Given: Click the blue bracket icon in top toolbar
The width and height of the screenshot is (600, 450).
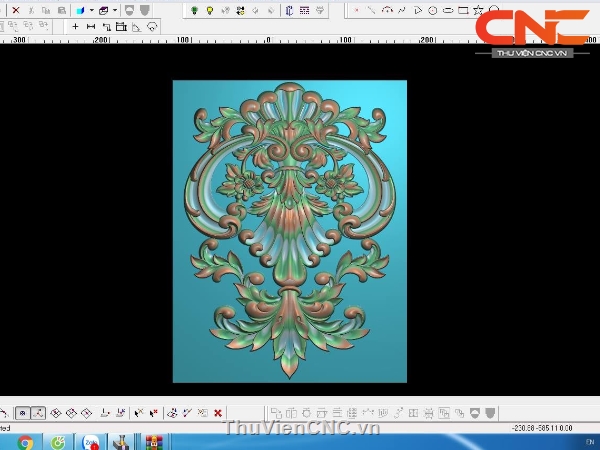Looking at the screenshot, I should pos(289,10).
